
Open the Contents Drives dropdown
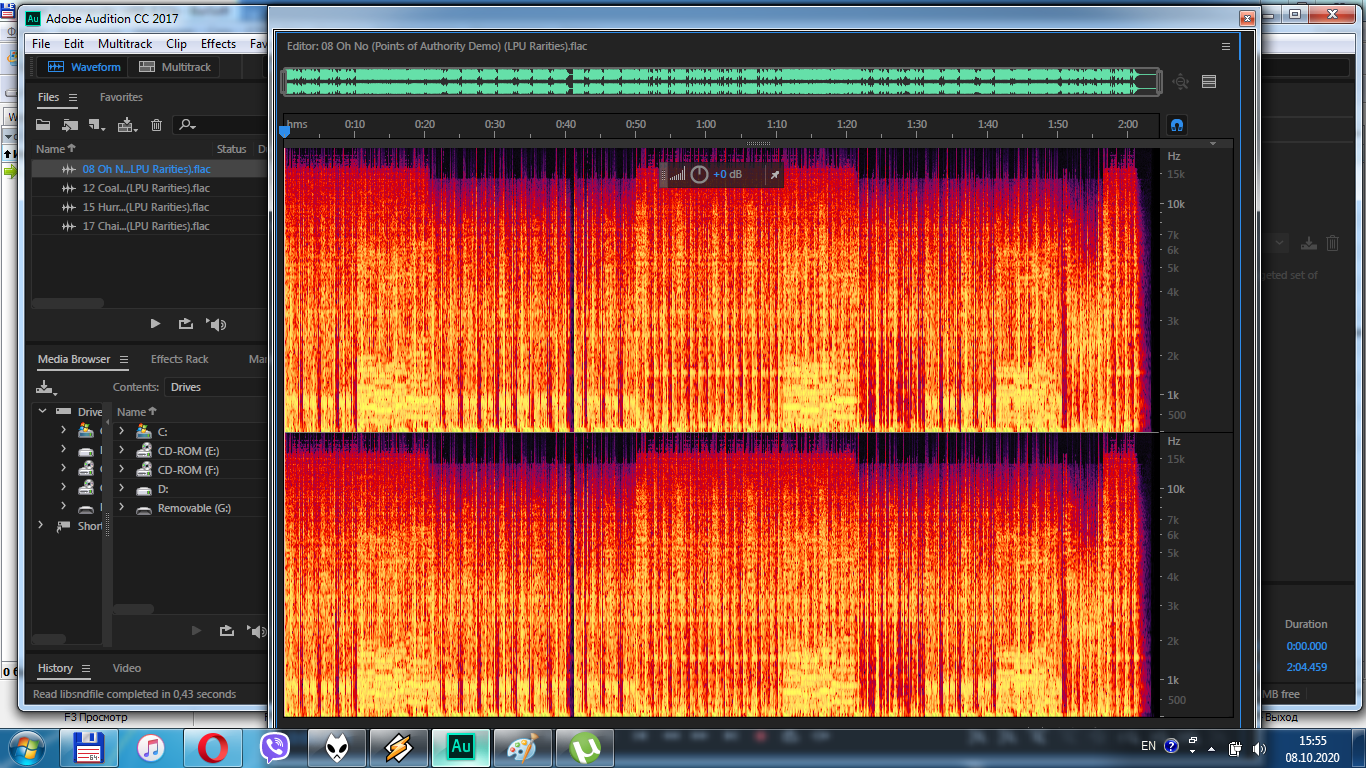(x=215, y=387)
